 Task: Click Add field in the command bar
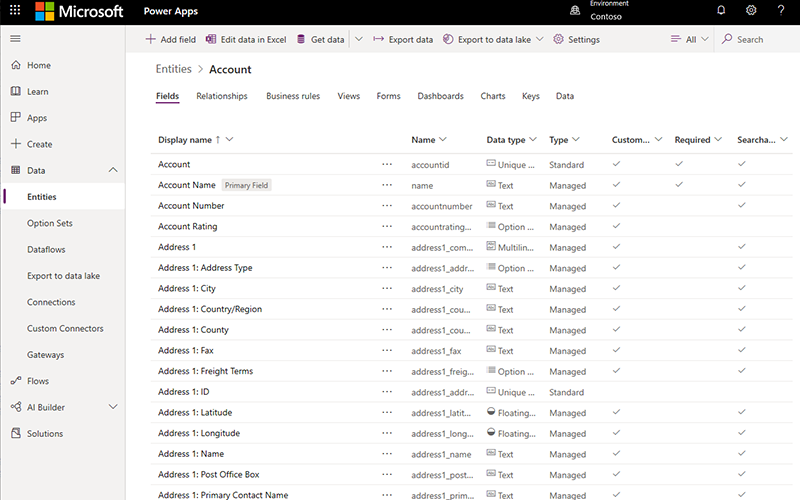[170, 39]
